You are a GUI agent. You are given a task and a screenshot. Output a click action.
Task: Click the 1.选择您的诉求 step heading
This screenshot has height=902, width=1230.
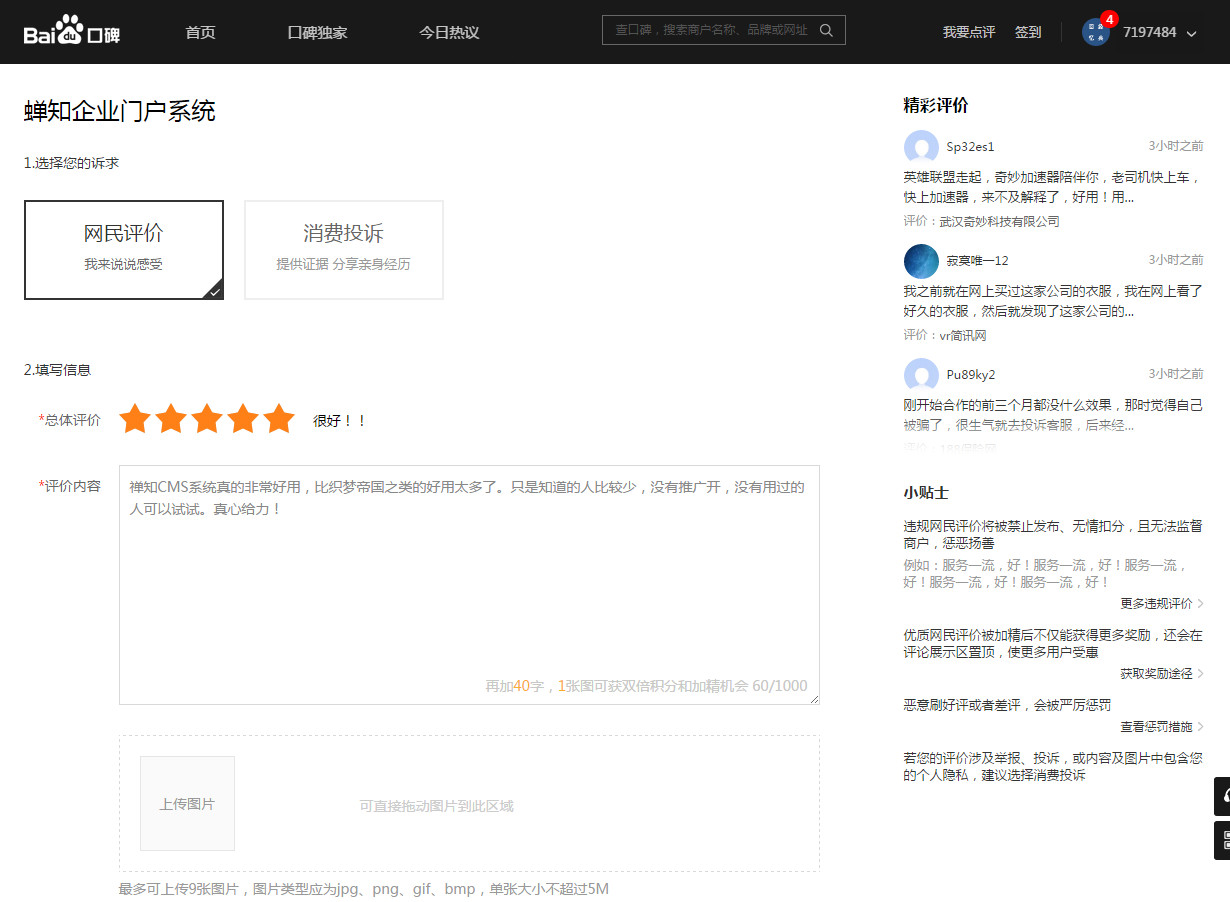tap(71, 163)
